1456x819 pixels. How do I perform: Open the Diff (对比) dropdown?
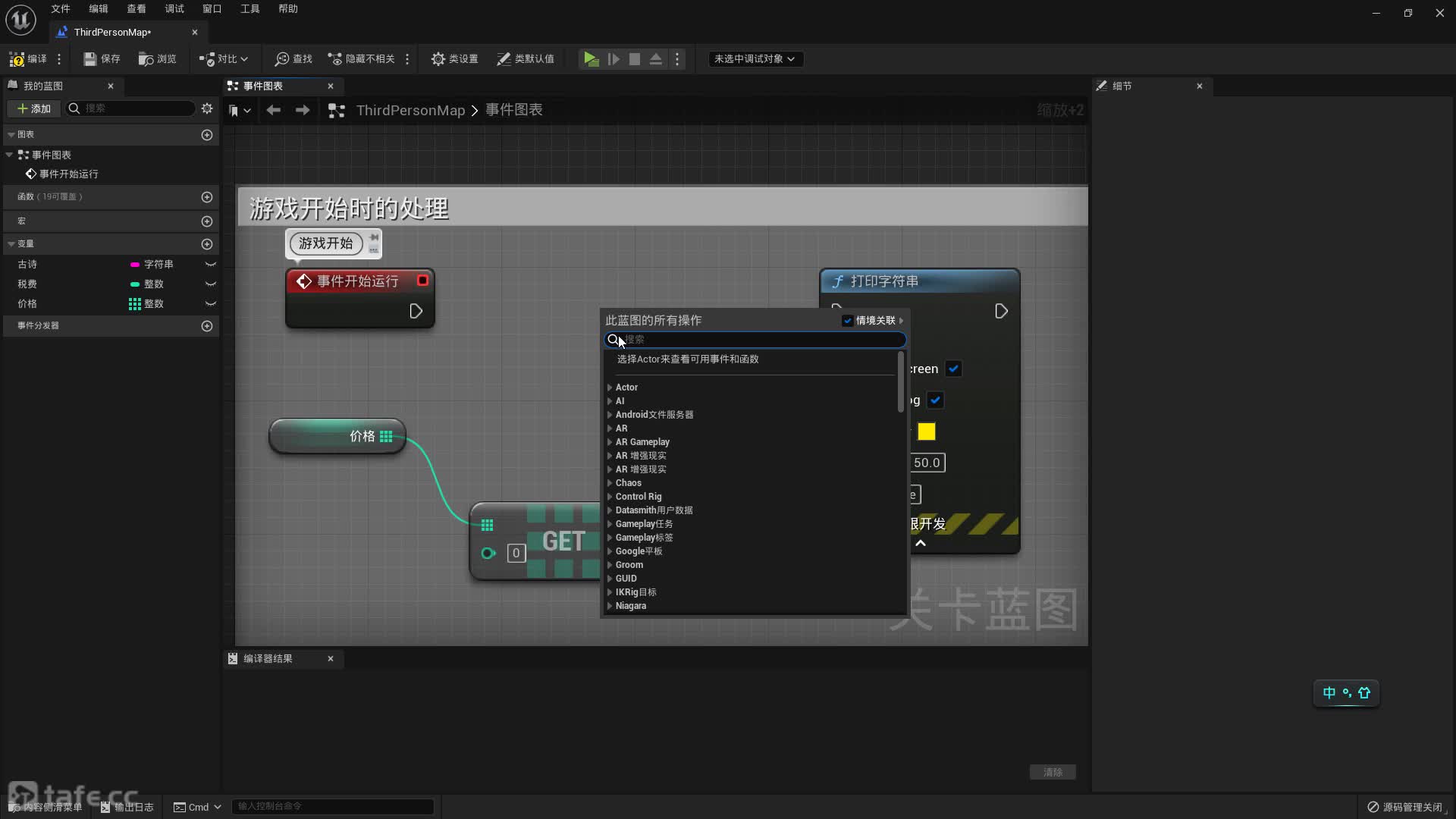[223, 58]
